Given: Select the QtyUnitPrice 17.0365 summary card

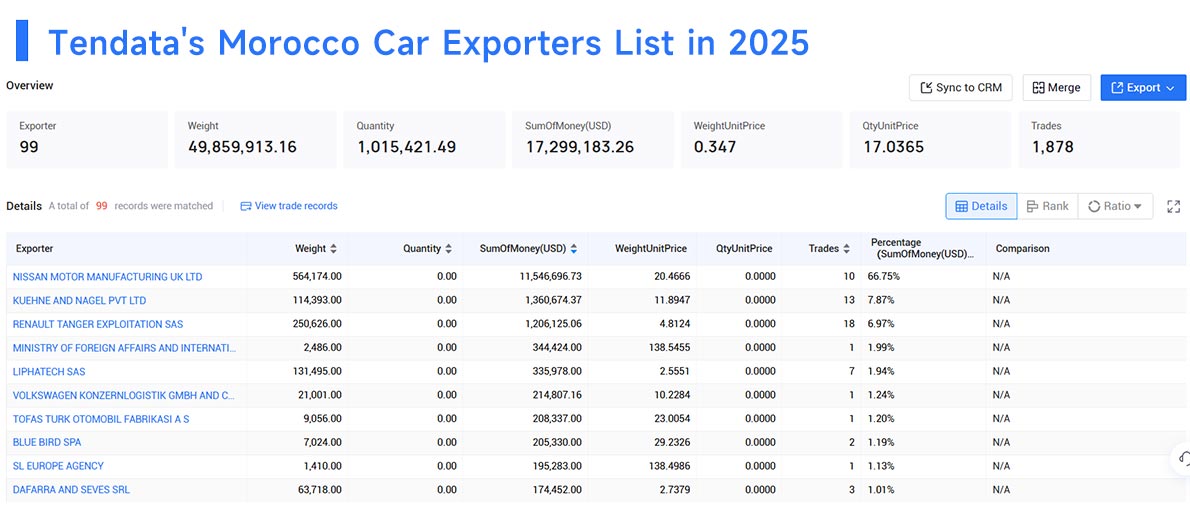Looking at the screenshot, I should (930, 140).
